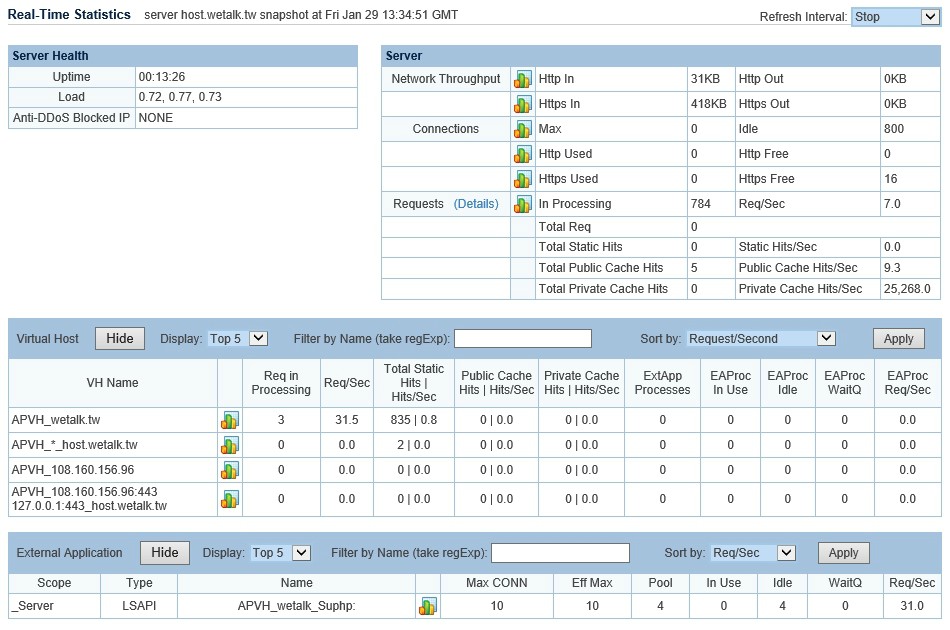
Task: Open the graph icon for APVH_wetalk_Suphp
Action: [428, 606]
